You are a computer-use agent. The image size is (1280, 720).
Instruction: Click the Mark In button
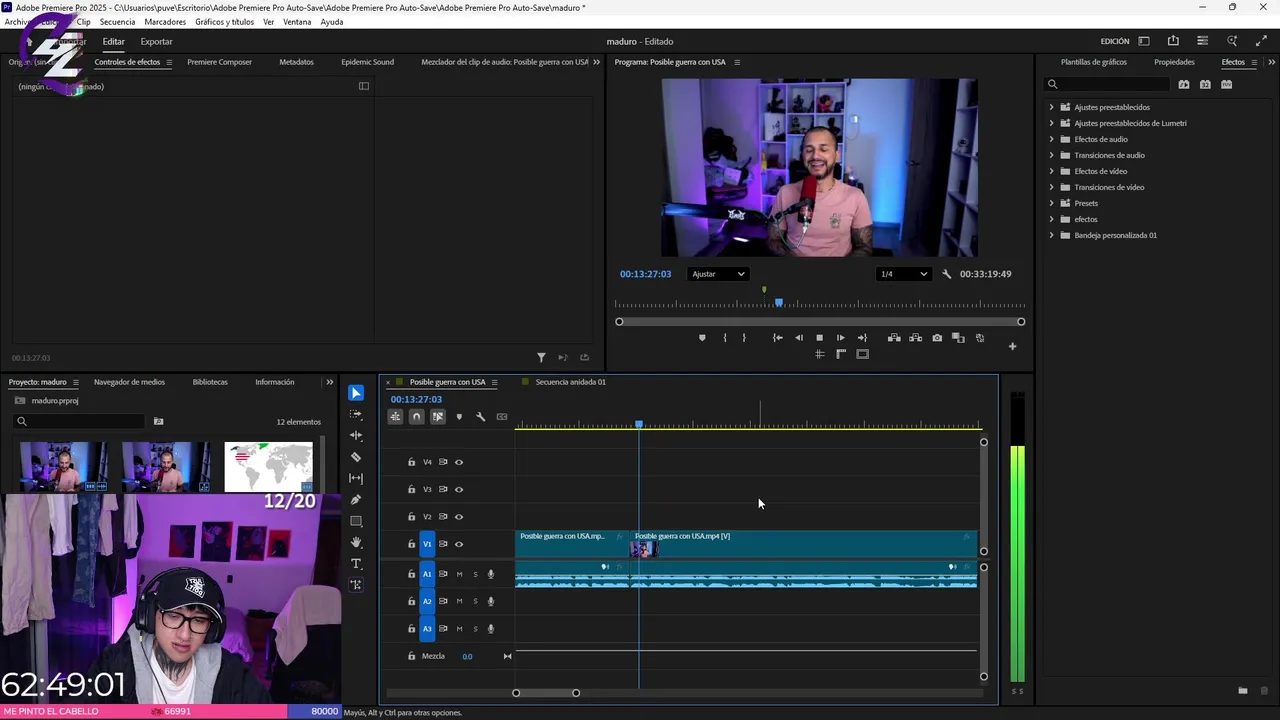pos(725,338)
